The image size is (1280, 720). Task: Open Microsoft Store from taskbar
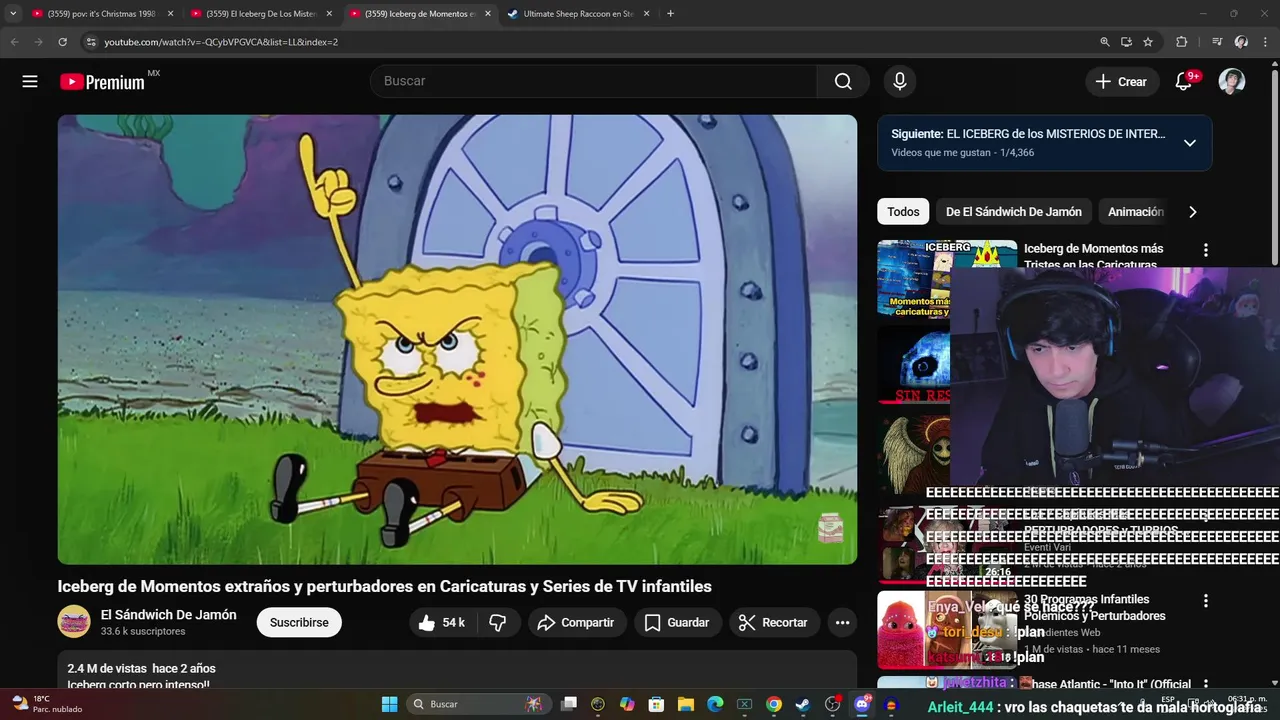point(656,704)
